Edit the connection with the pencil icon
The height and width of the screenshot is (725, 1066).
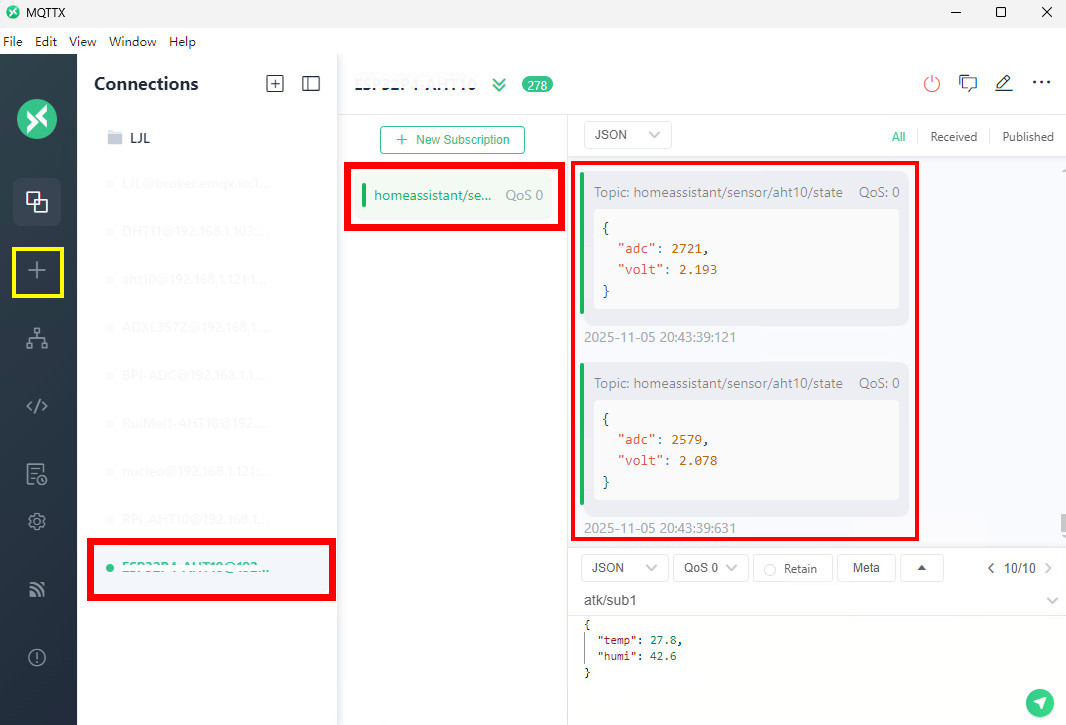1003,84
